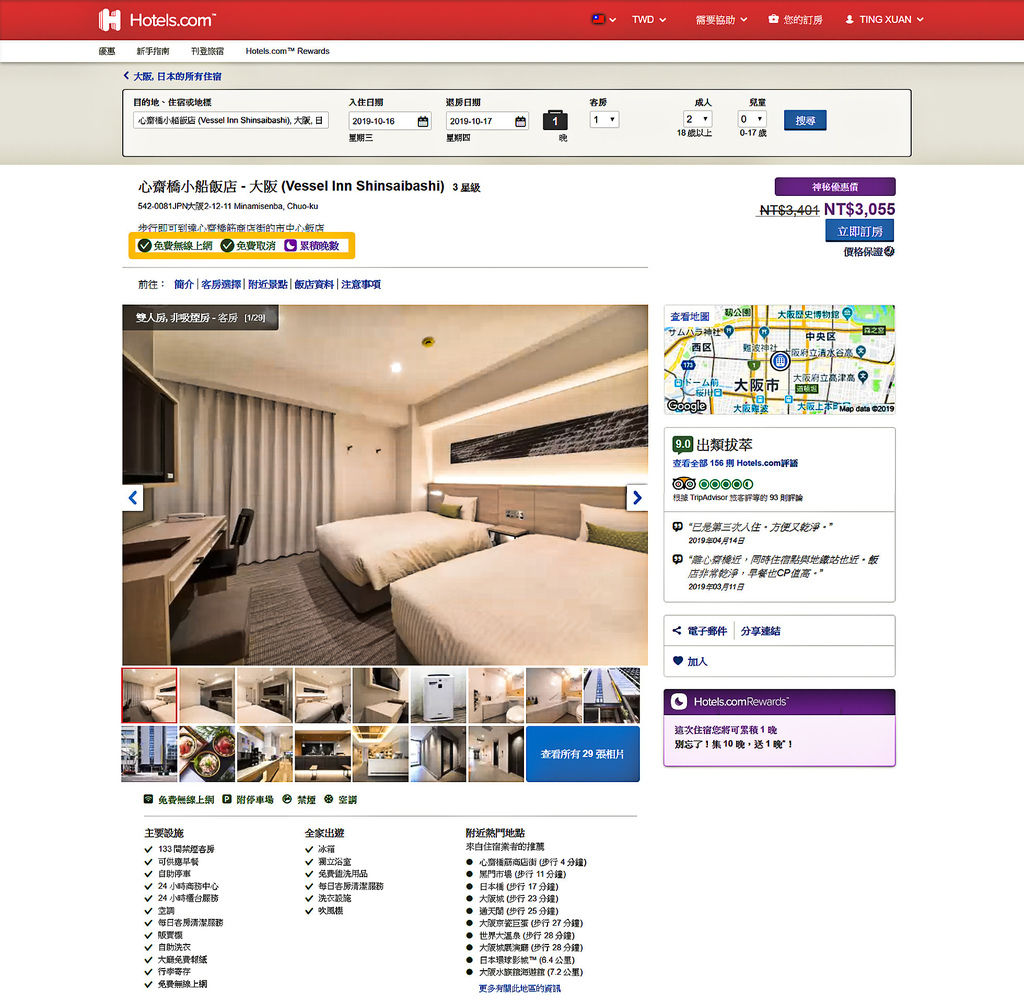1024x1002 pixels.
Task: Jump to 飯店資料 section
Action: (x=314, y=284)
